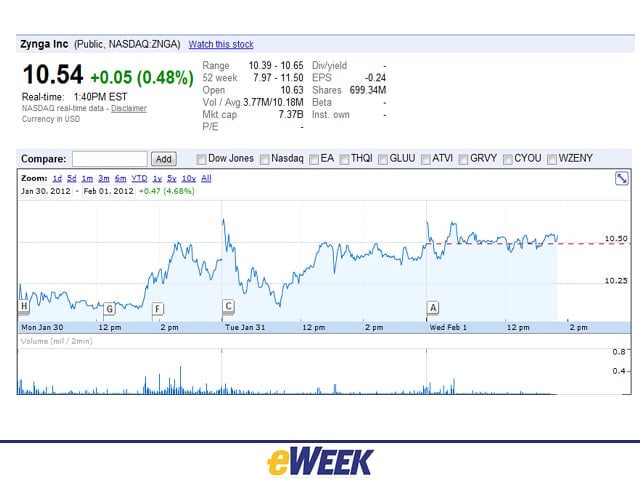
Task: Choose the 6m zoom range
Action: click(x=120, y=178)
